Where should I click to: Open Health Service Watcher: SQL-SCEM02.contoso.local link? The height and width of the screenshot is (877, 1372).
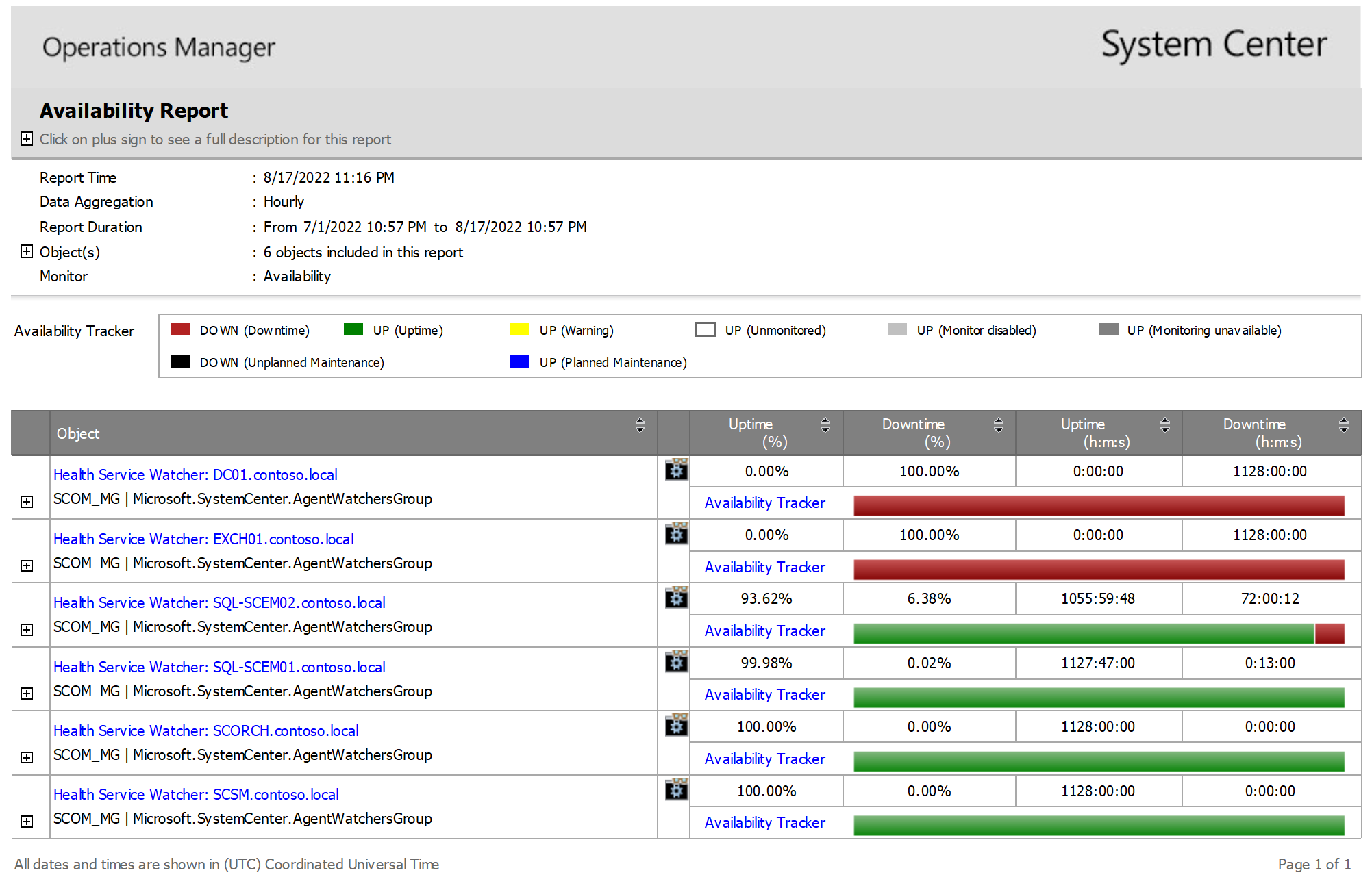coord(219,602)
